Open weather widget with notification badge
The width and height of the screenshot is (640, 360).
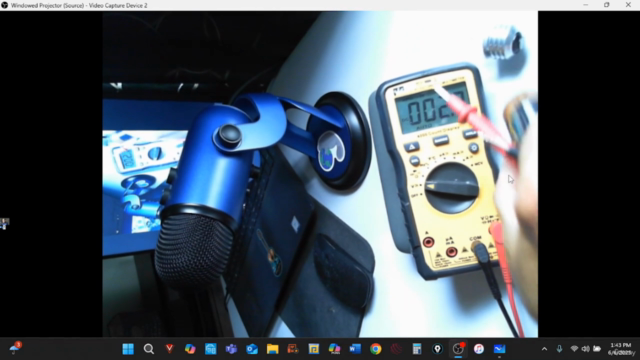(x=15, y=348)
